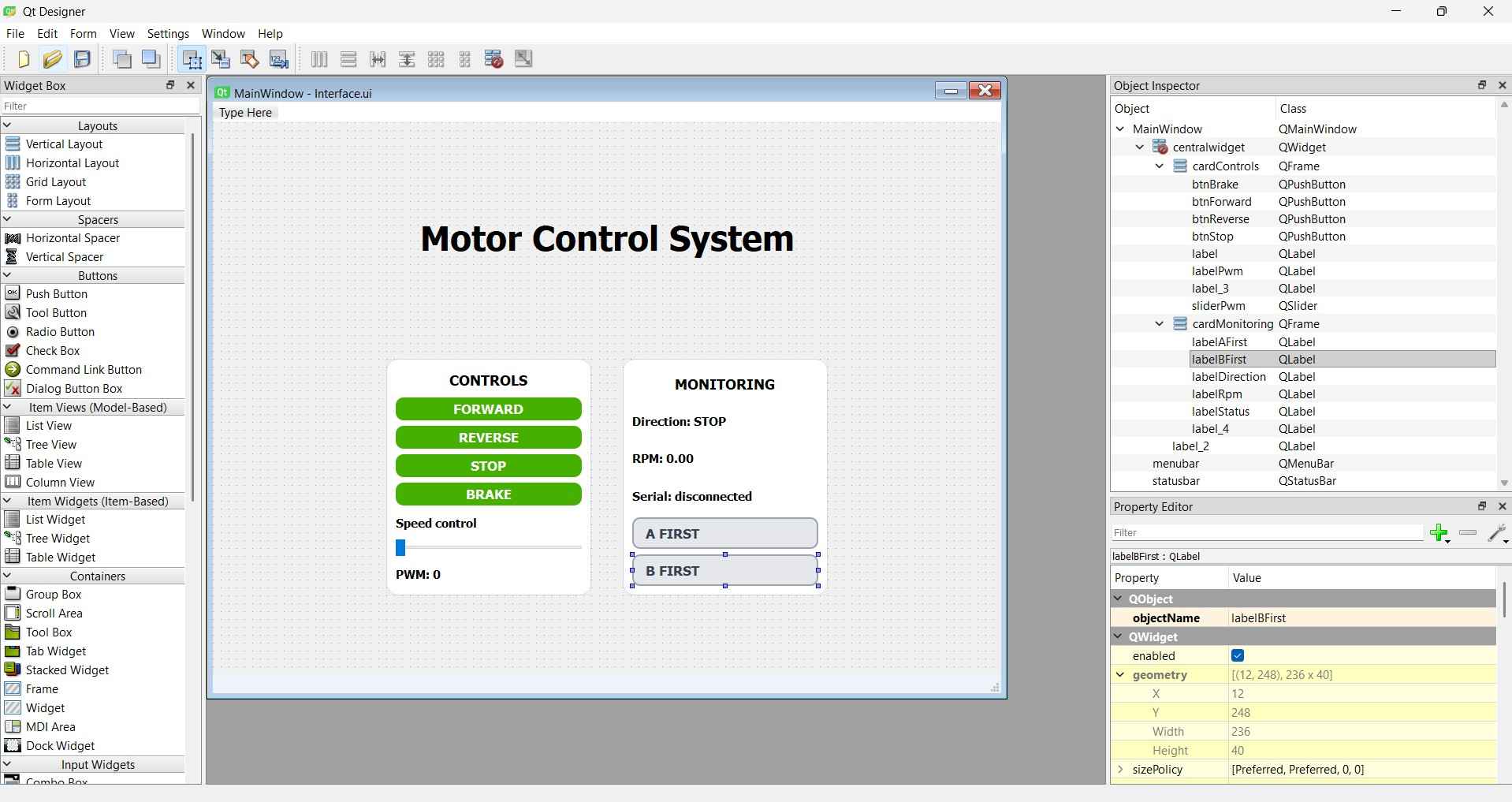This screenshot has width=1512, height=802.
Task: Float the Object Inspector panel
Action: [x=1482, y=85]
